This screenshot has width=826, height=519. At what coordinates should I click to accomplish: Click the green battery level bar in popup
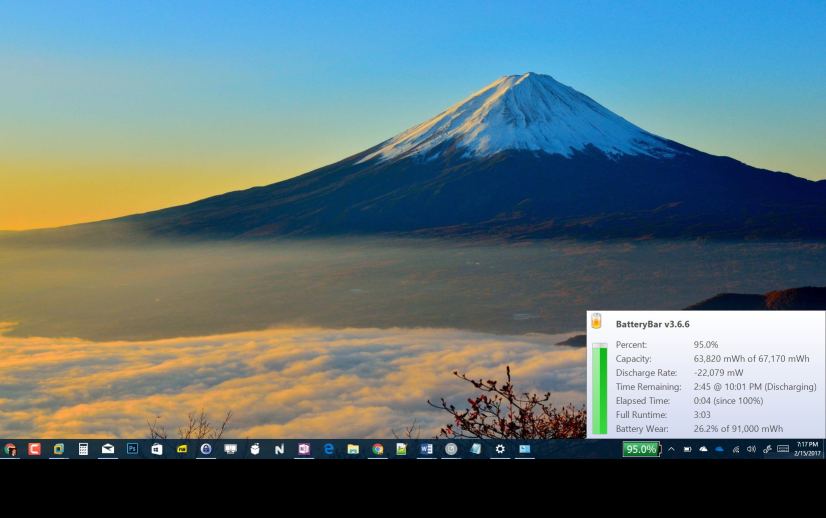pyautogui.click(x=599, y=388)
